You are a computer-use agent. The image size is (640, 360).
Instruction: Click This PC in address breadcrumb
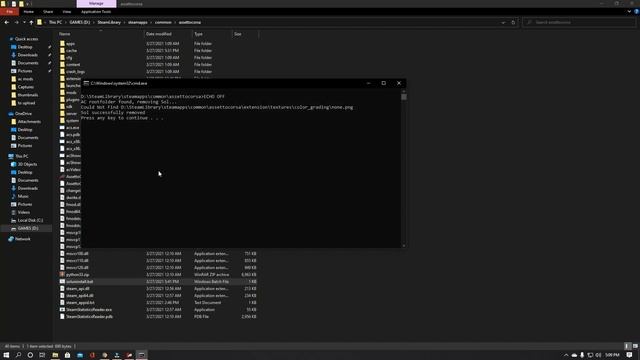56,22
